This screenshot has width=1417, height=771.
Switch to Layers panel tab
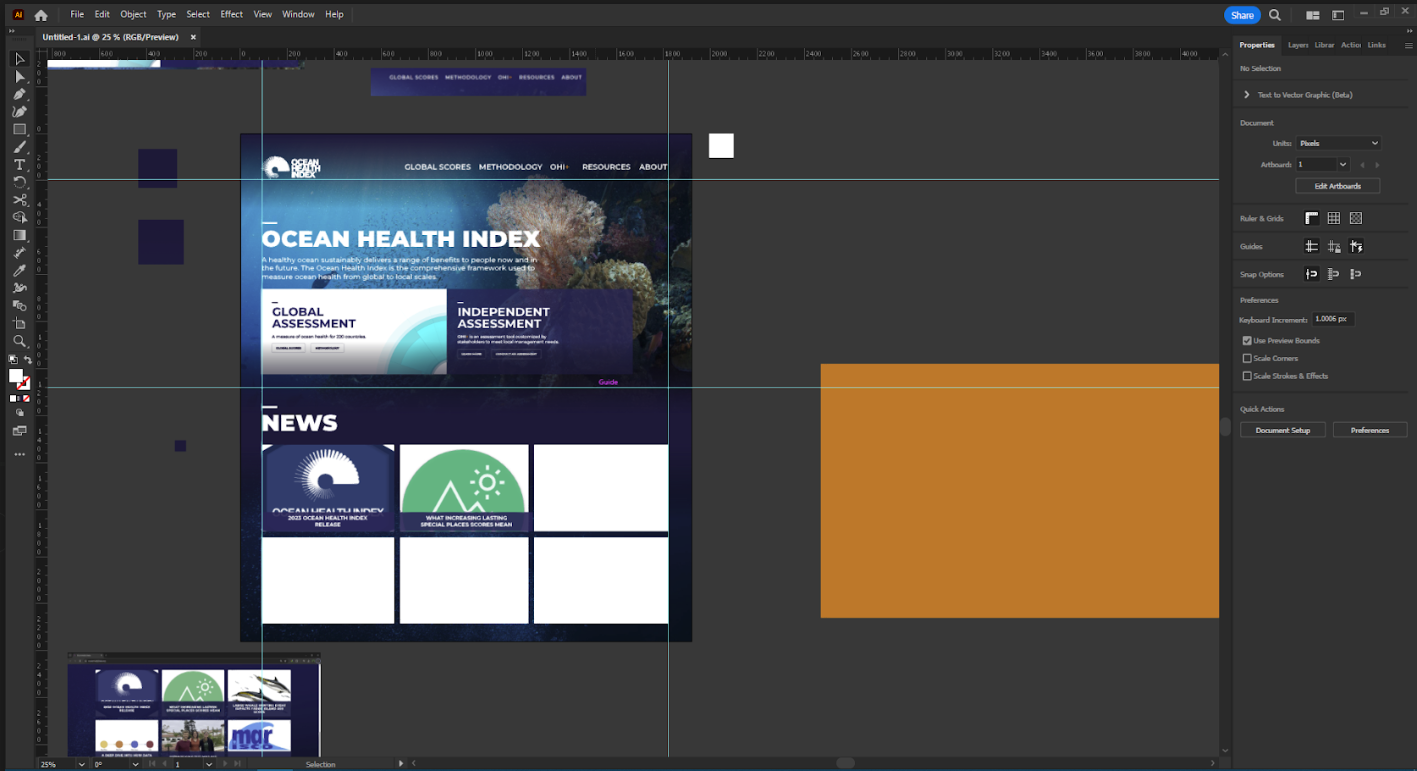point(1298,45)
